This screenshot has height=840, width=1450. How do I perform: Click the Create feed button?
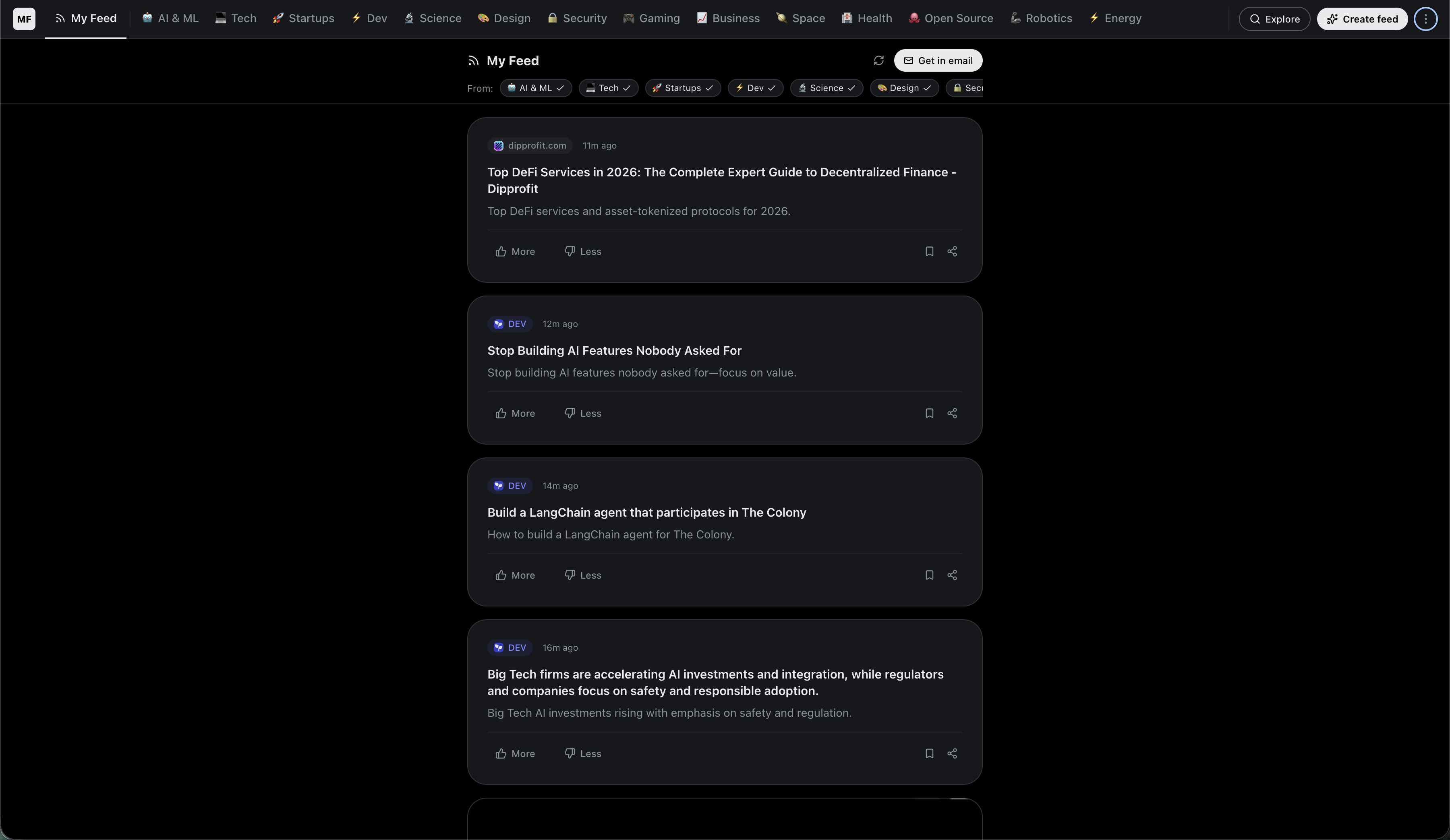click(1362, 19)
